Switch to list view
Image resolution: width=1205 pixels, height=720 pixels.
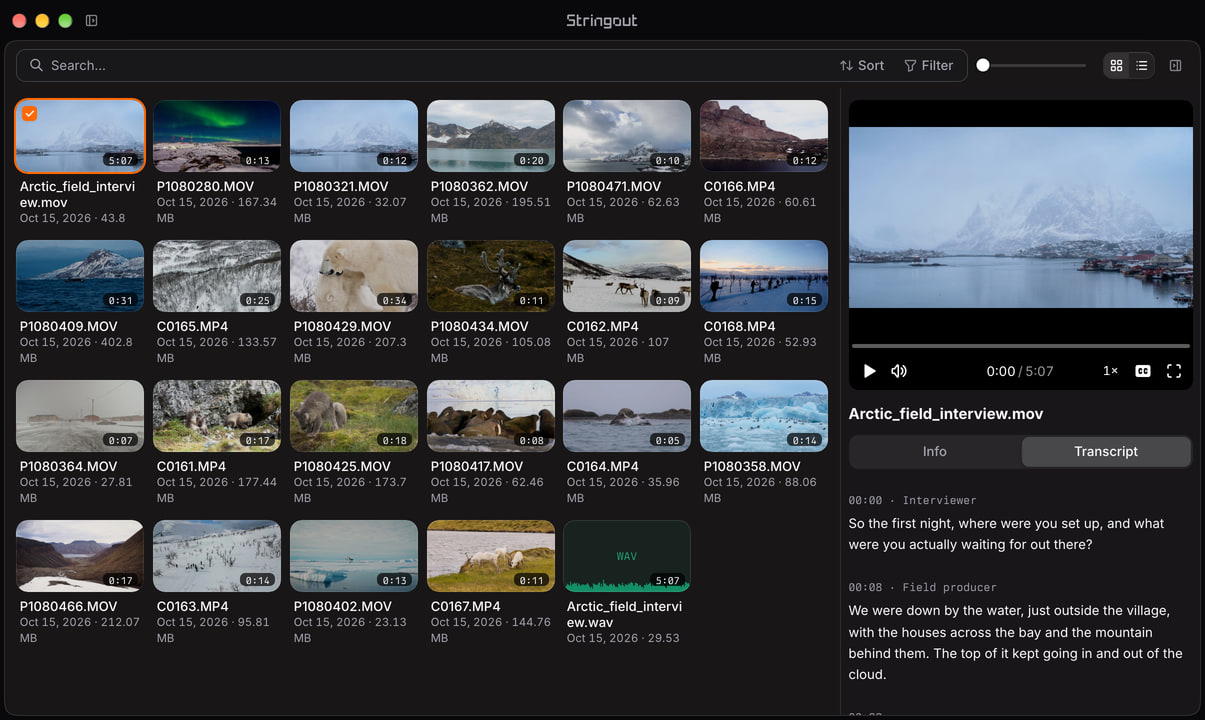[x=1142, y=65]
